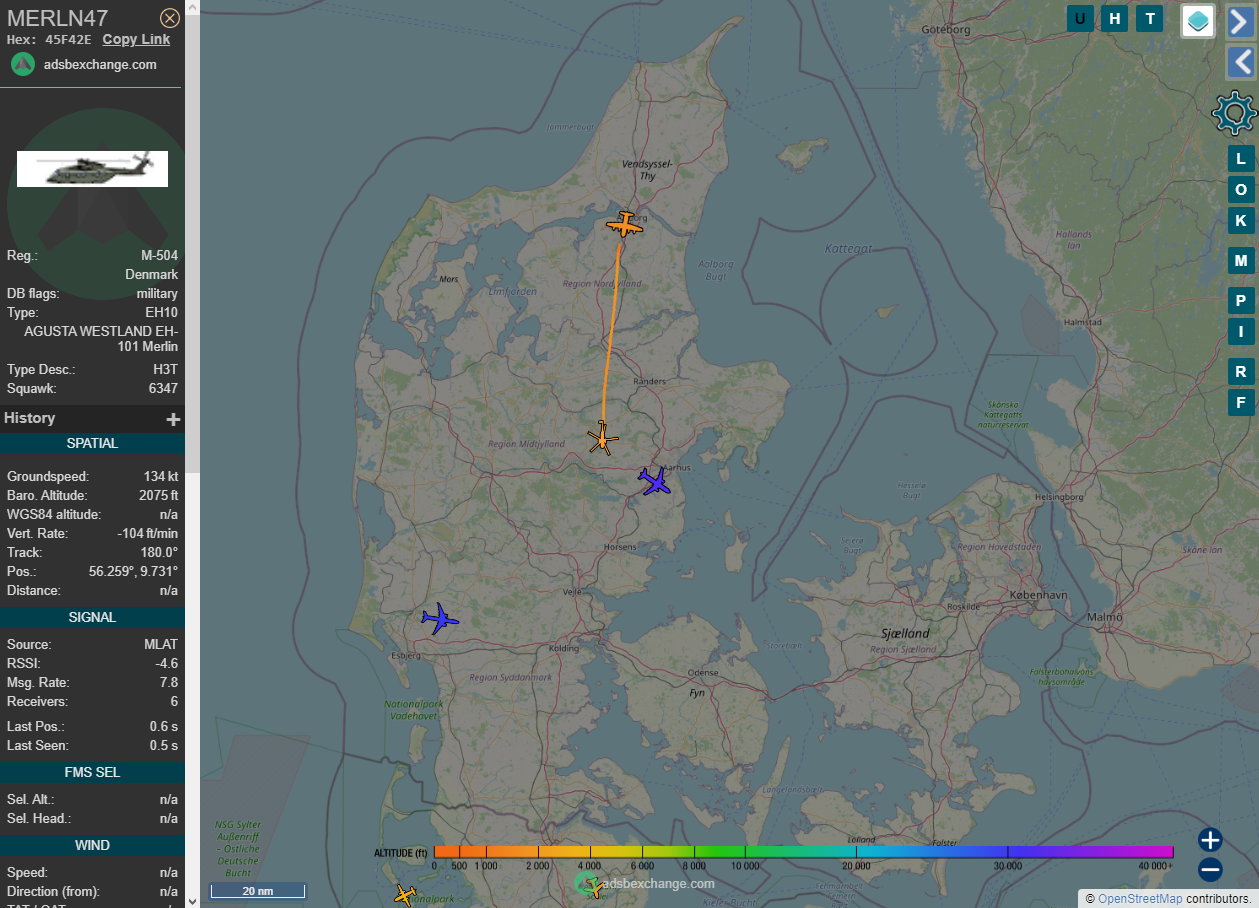The width and height of the screenshot is (1259, 908).
Task: Open the map layers selector
Action: point(1198,20)
